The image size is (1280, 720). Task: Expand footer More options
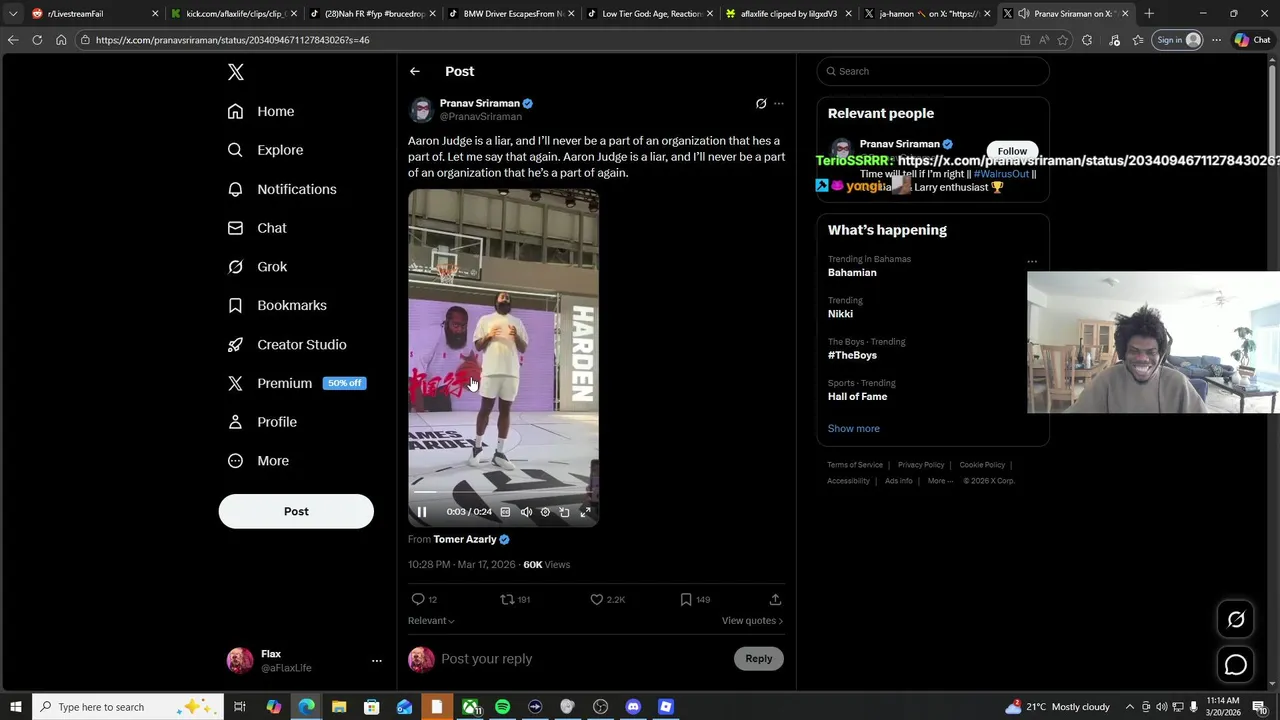click(940, 481)
